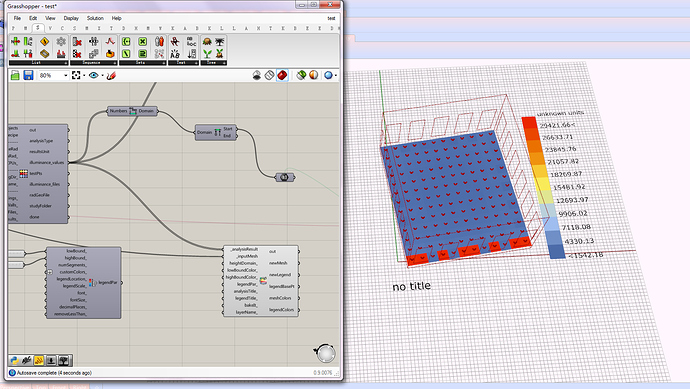The image size is (690, 389).
Task: Click the canvas compass navigation widget
Action: coord(325,353)
